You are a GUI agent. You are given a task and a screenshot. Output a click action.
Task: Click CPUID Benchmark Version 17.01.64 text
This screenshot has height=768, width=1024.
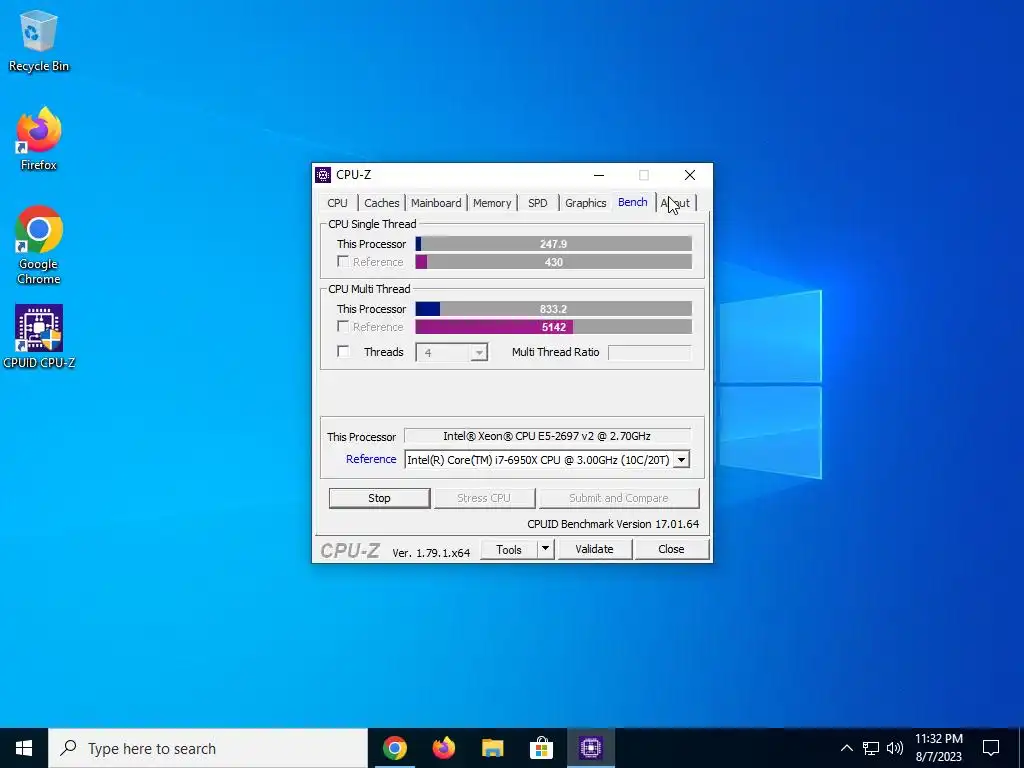pos(613,524)
